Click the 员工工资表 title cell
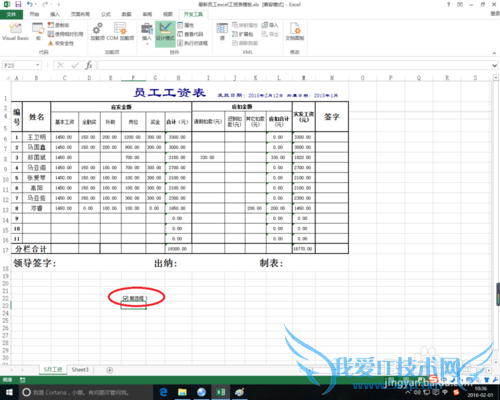500x400 pixels. (x=169, y=93)
